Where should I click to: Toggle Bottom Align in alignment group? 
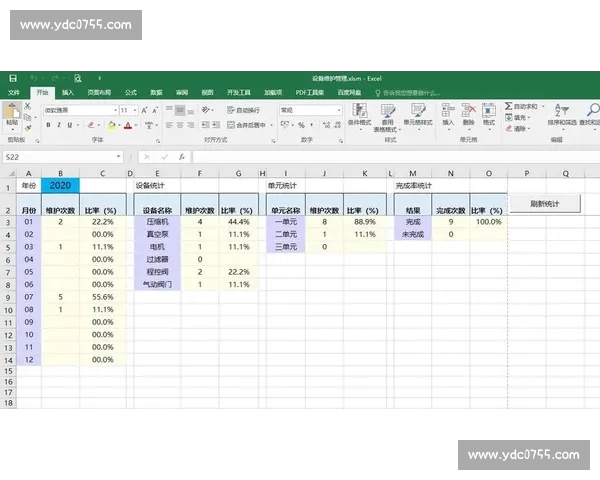pyautogui.click(x=191, y=110)
